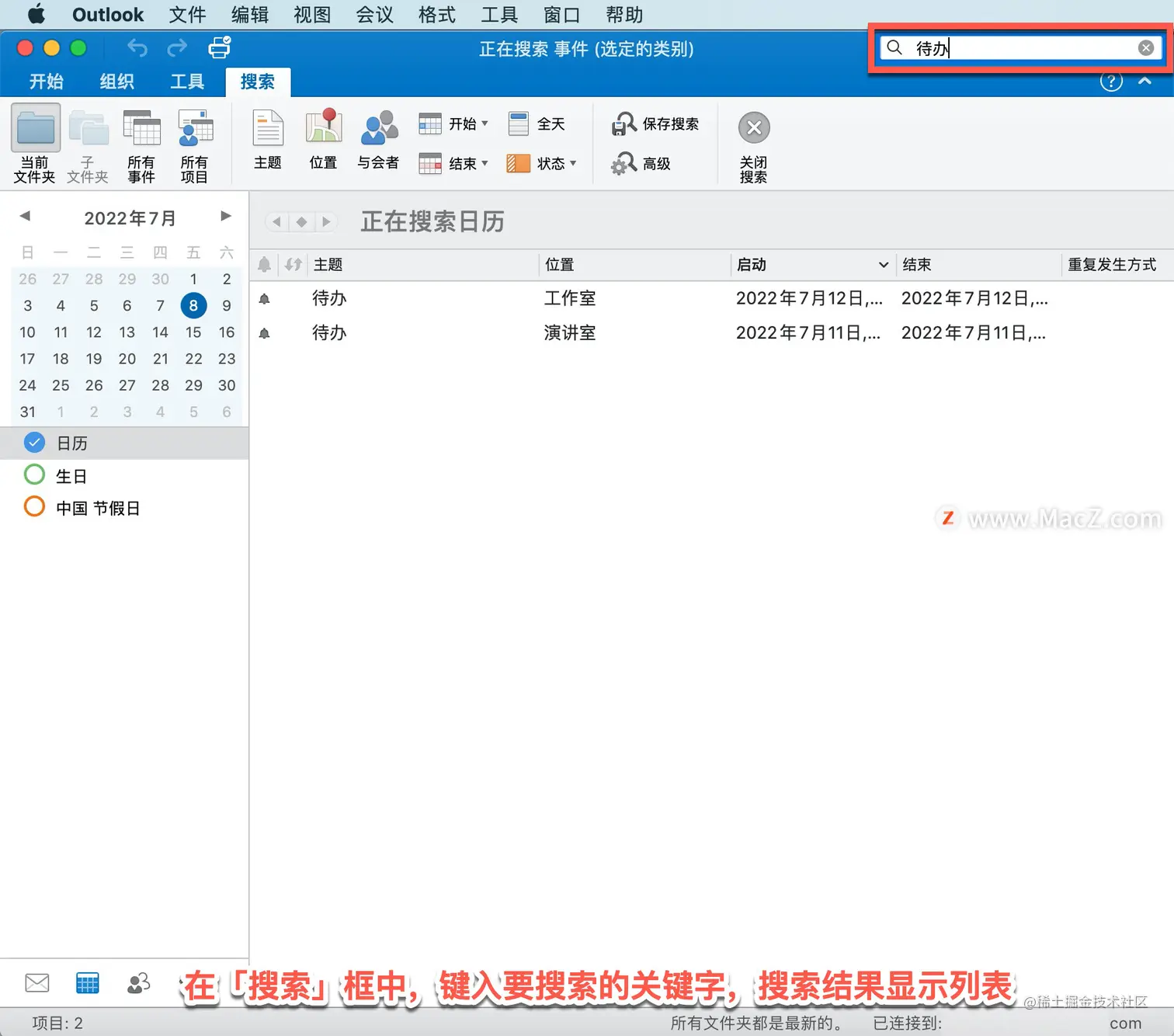The width and height of the screenshot is (1174, 1036).
Task: Open the 开始 ribbon tab
Action: click(47, 82)
